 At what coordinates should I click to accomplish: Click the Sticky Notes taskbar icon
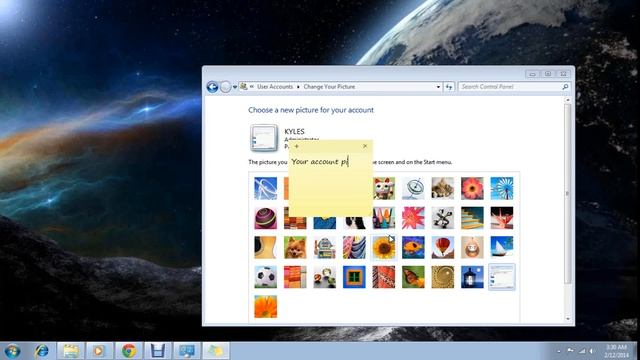pos(216,351)
